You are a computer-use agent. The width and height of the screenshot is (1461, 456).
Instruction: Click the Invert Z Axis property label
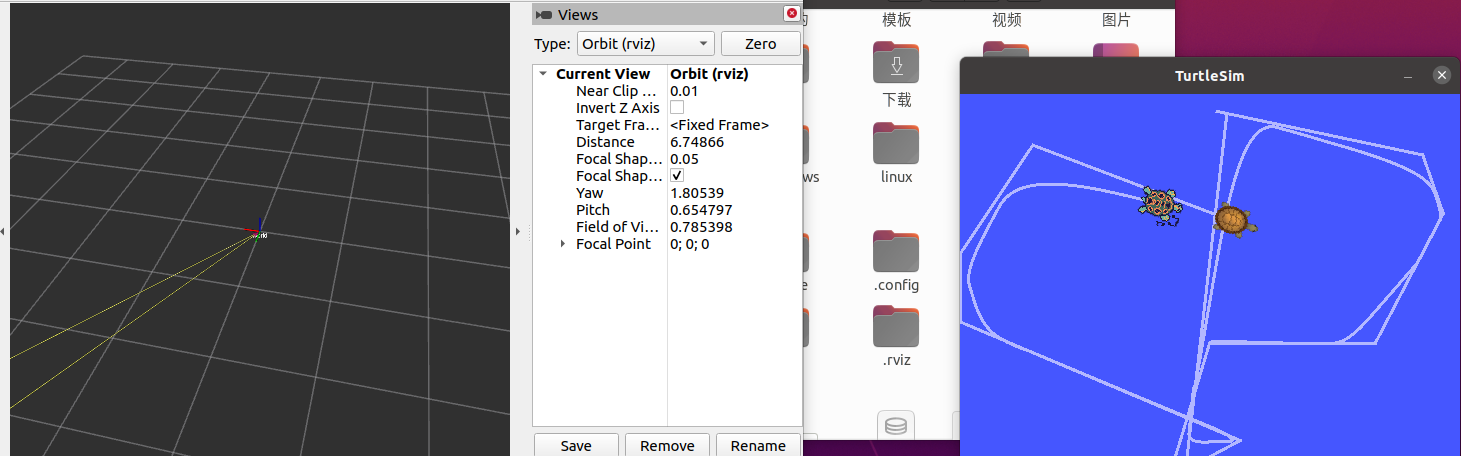pos(618,108)
